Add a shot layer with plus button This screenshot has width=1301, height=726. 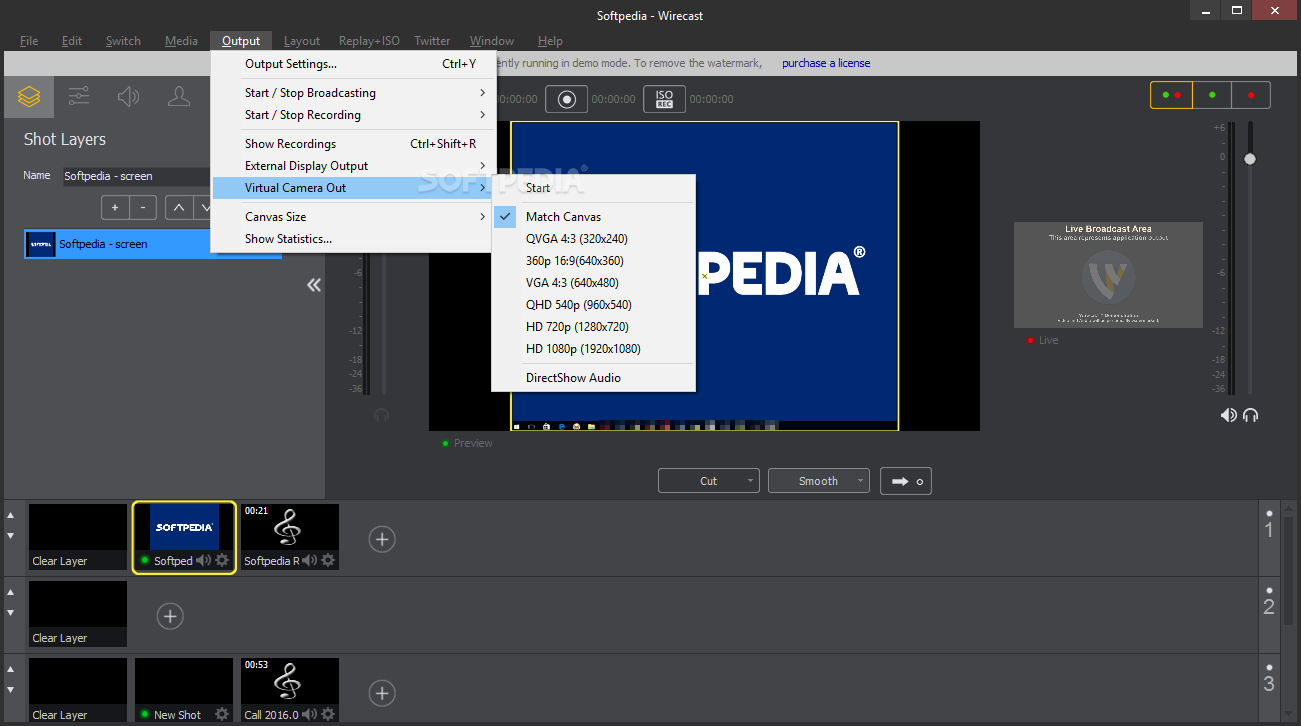pyautogui.click(x=115, y=208)
